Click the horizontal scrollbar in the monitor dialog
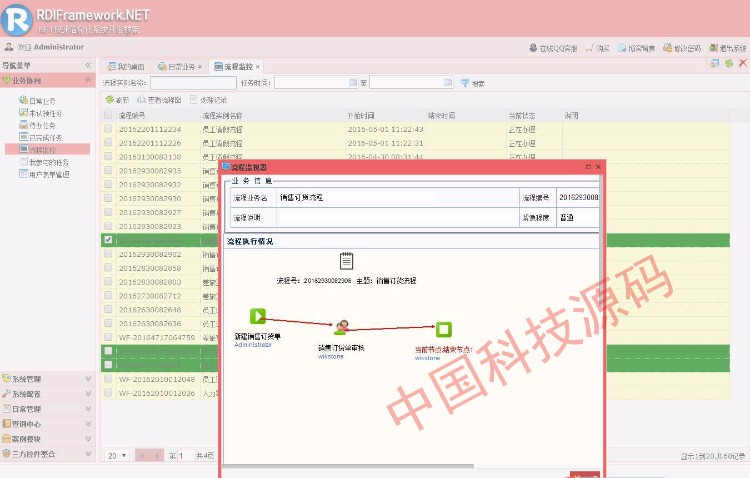 point(349,465)
